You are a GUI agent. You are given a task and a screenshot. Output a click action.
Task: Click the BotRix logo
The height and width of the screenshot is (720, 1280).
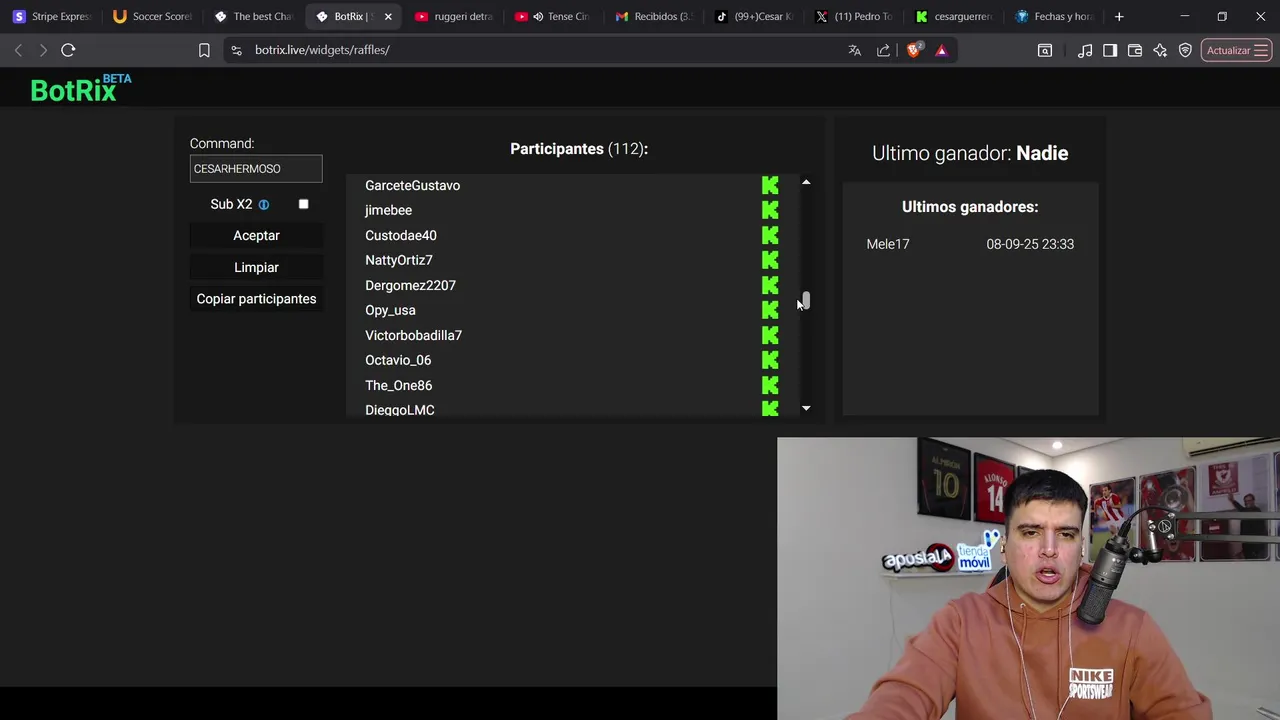tap(80, 89)
